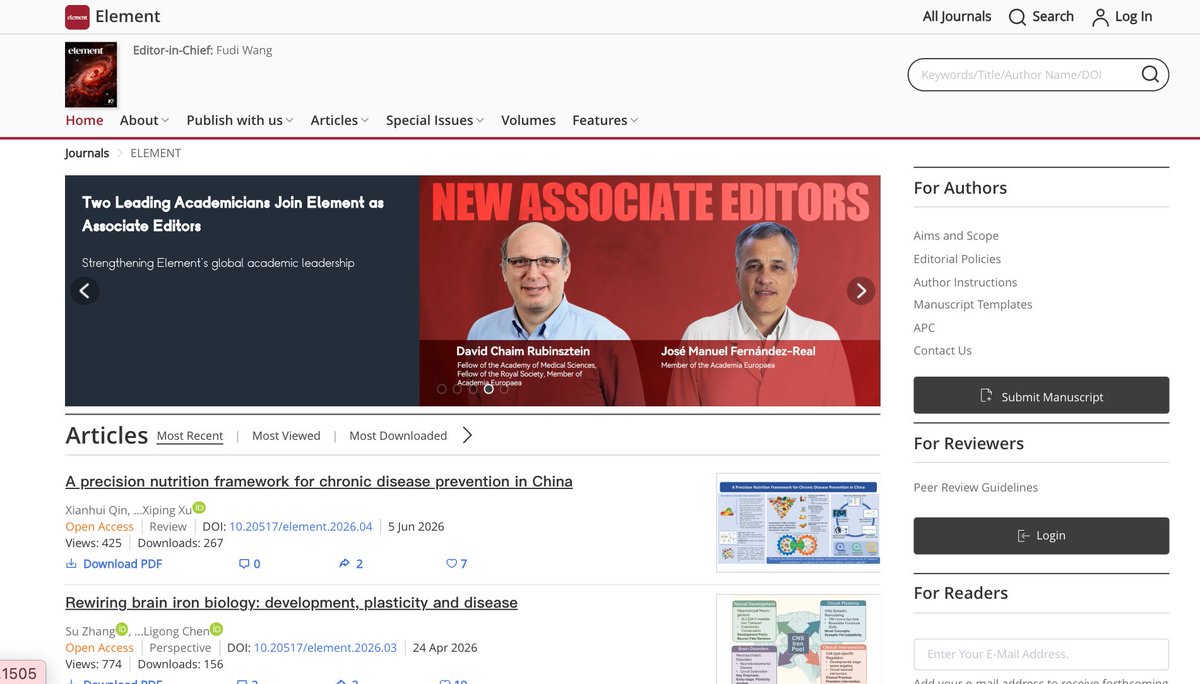This screenshot has width=1200, height=684.
Task: Switch to Most Recent articles tab
Action: pyautogui.click(x=190, y=436)
